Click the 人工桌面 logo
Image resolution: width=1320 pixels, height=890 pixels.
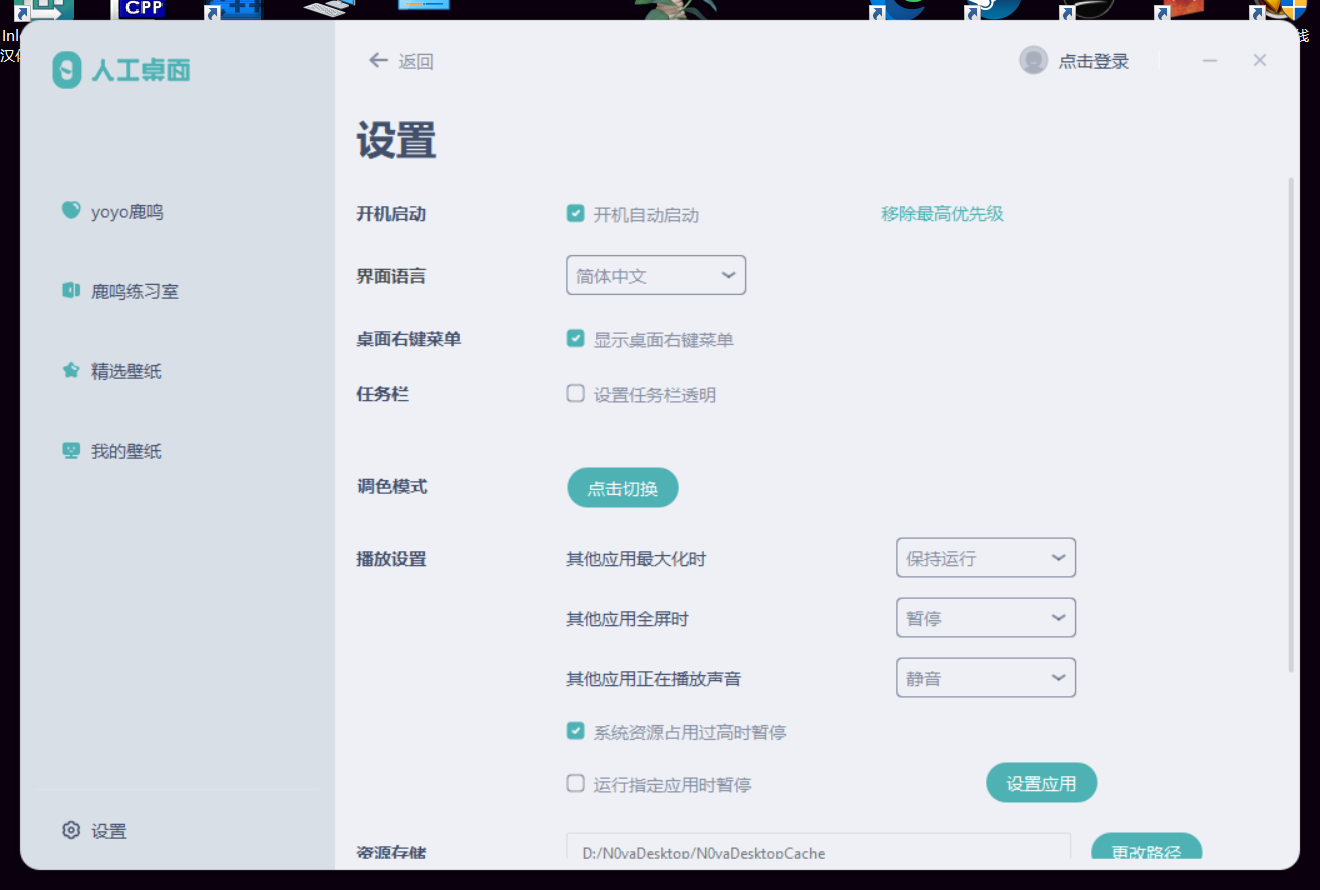[x=121, y=70]
